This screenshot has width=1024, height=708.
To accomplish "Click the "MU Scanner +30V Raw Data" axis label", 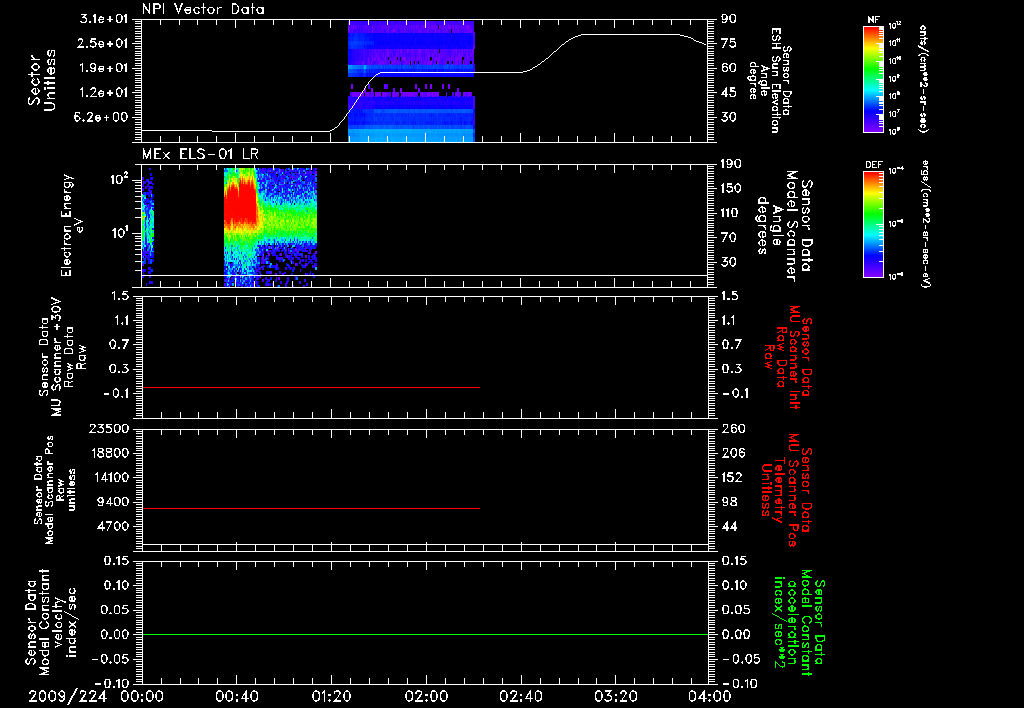I will (x=62, y=356).
